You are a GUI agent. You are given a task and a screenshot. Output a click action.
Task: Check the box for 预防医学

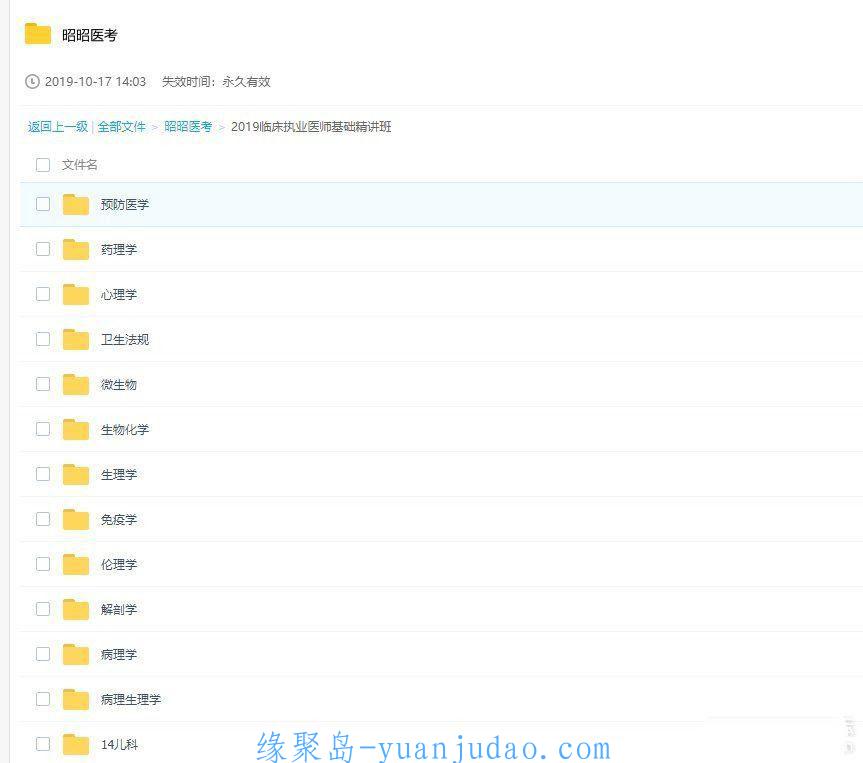42,204
